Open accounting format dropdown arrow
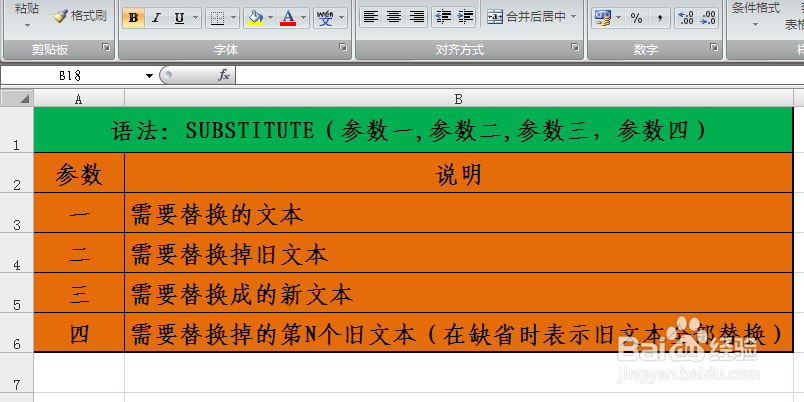Image resolution: width=804 pixels, height=402 pixels. [x=618, y=18]
